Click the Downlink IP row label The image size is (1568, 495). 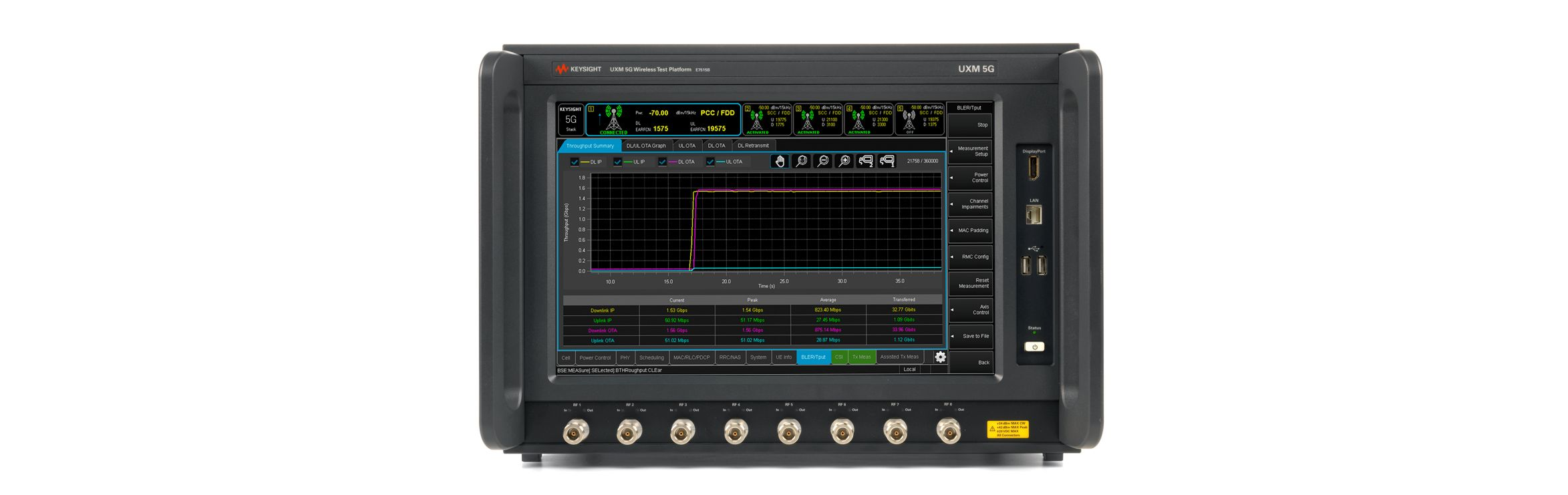(602, 311)
